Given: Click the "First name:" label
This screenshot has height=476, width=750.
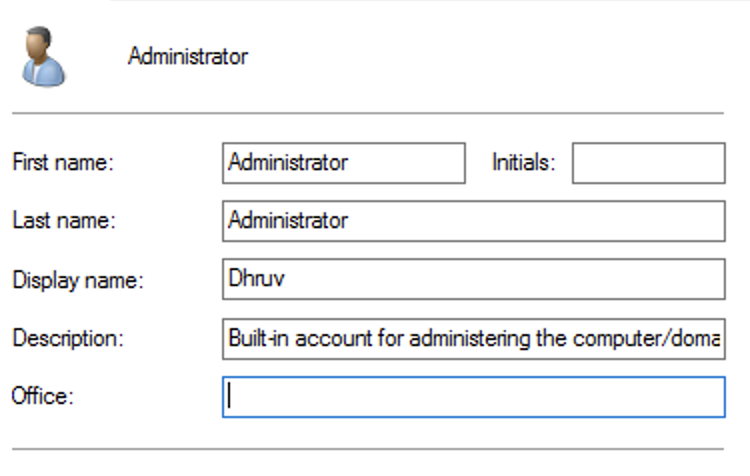Looking at the screenshot, I should [x=63, y=163].
